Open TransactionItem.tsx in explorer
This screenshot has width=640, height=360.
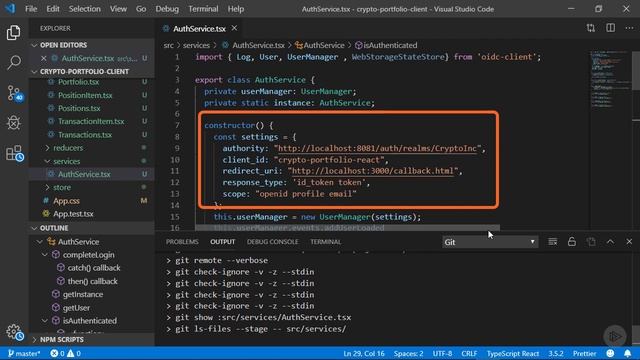tap(91, 121)
